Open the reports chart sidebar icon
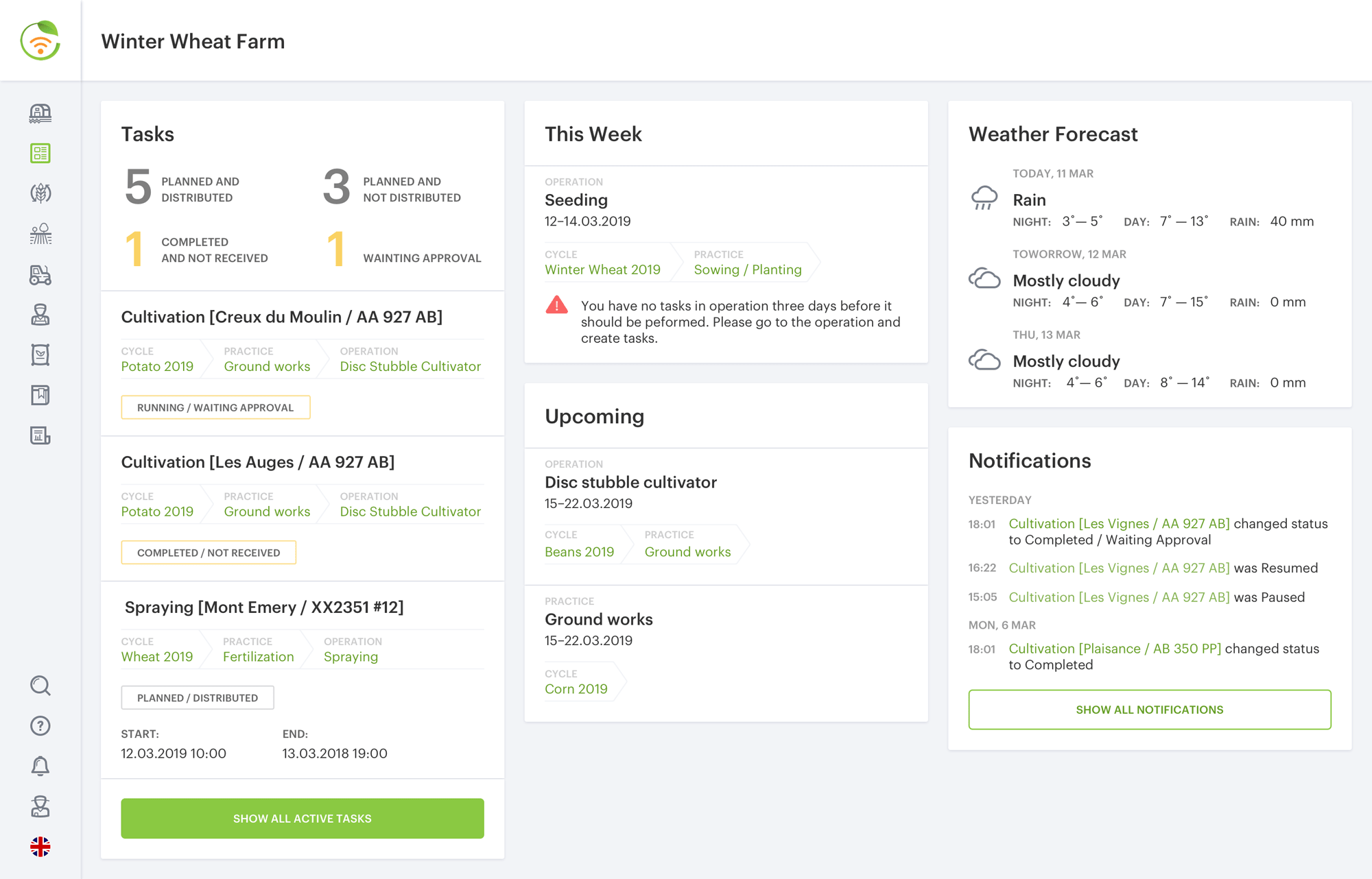 point(40,435)
